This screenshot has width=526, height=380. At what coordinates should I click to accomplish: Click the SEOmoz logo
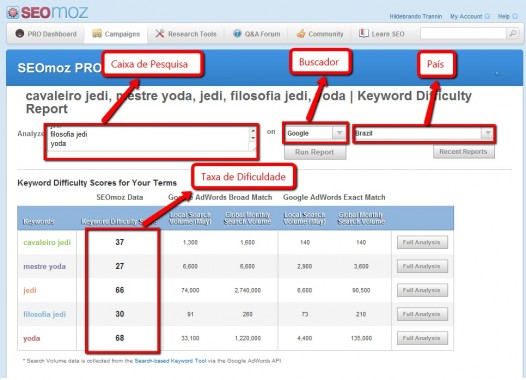(47, 12)
